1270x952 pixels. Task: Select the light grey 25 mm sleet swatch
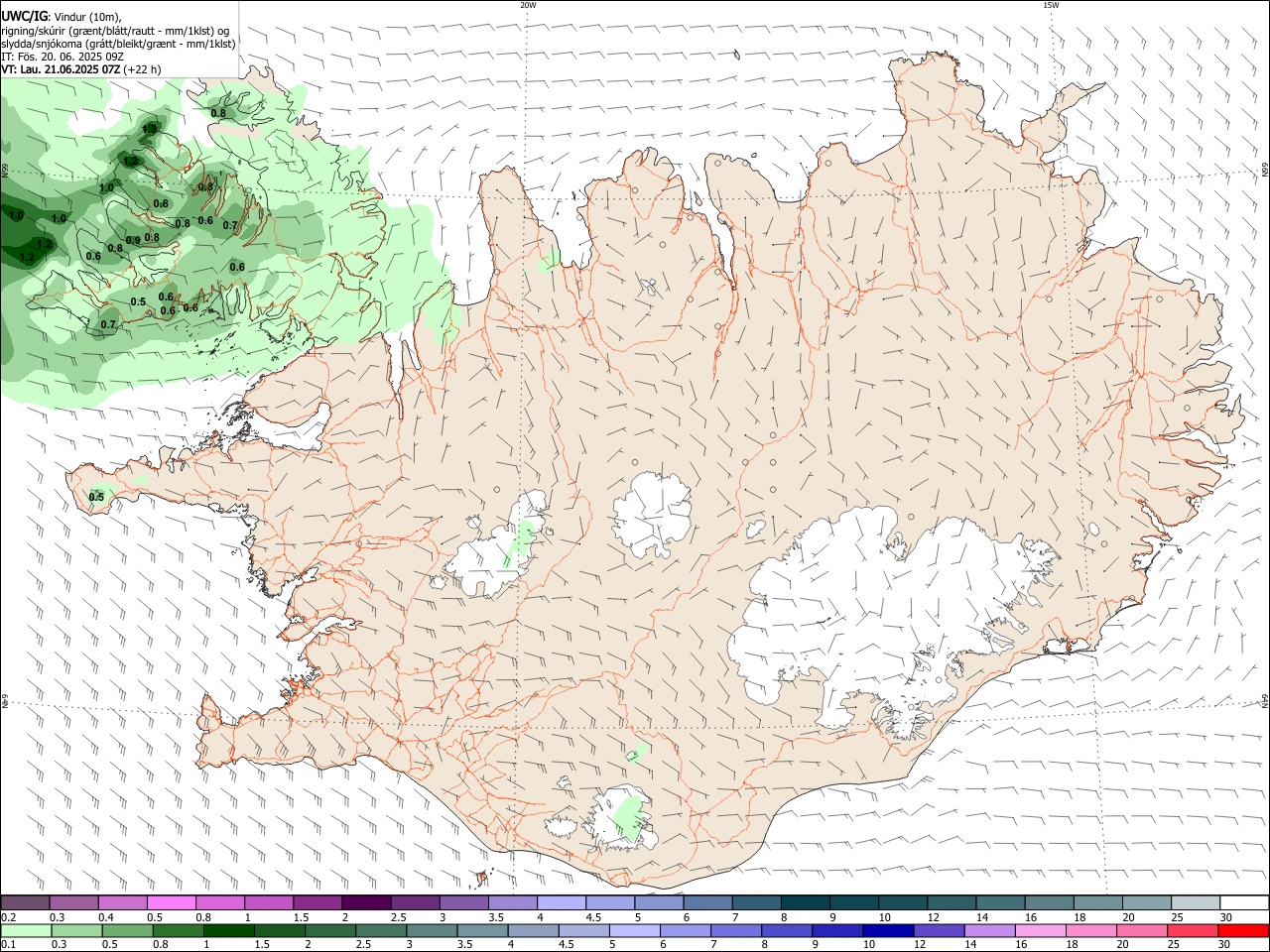pyautogui.click(x=1196, y=903)
